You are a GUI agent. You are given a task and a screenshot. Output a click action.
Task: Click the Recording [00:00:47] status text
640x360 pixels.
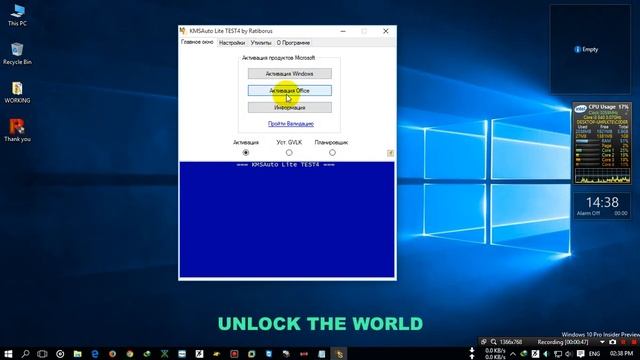pos(563,342)
